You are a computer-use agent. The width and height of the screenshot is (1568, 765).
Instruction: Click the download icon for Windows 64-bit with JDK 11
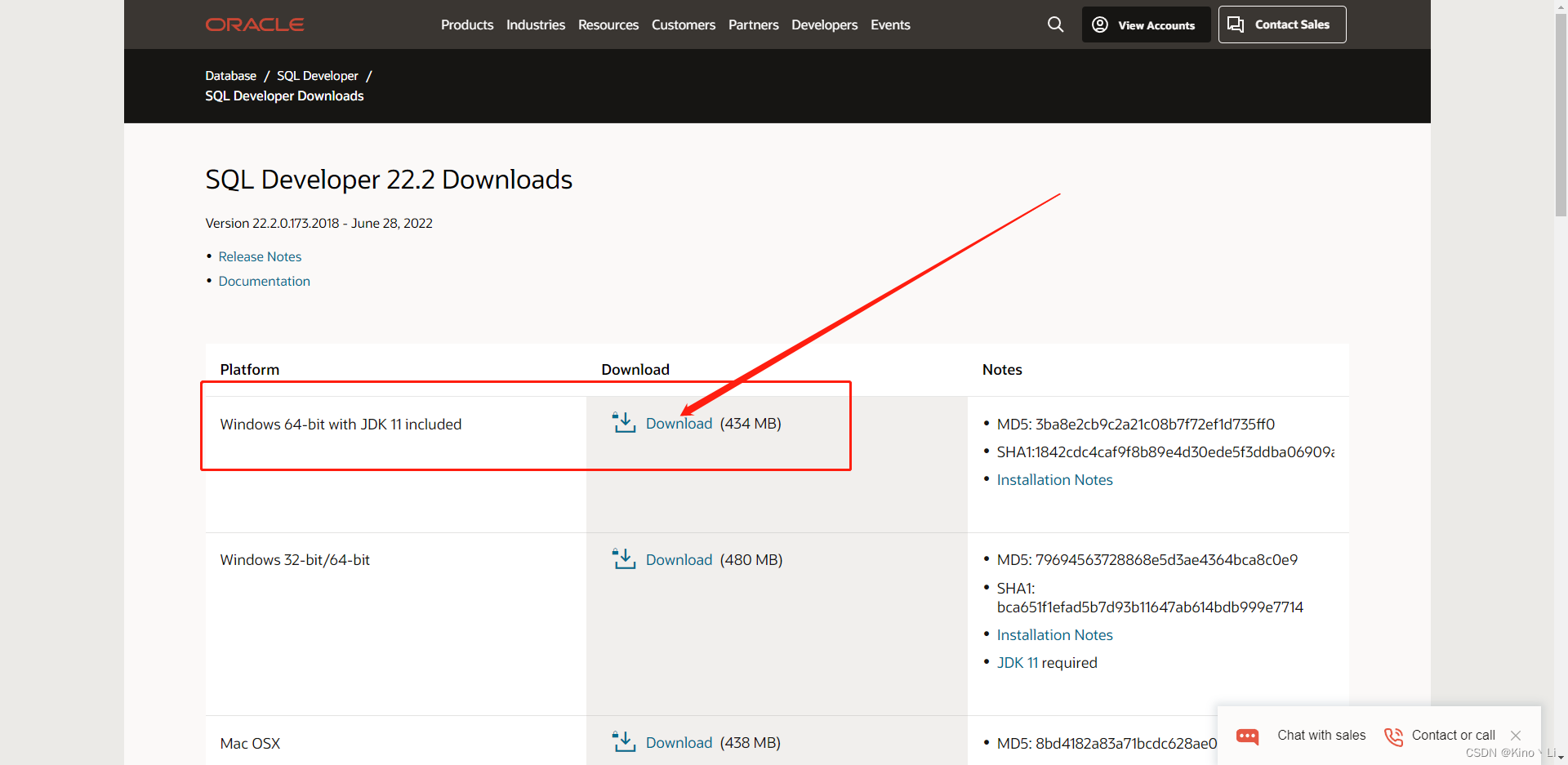tap(624, 423)
